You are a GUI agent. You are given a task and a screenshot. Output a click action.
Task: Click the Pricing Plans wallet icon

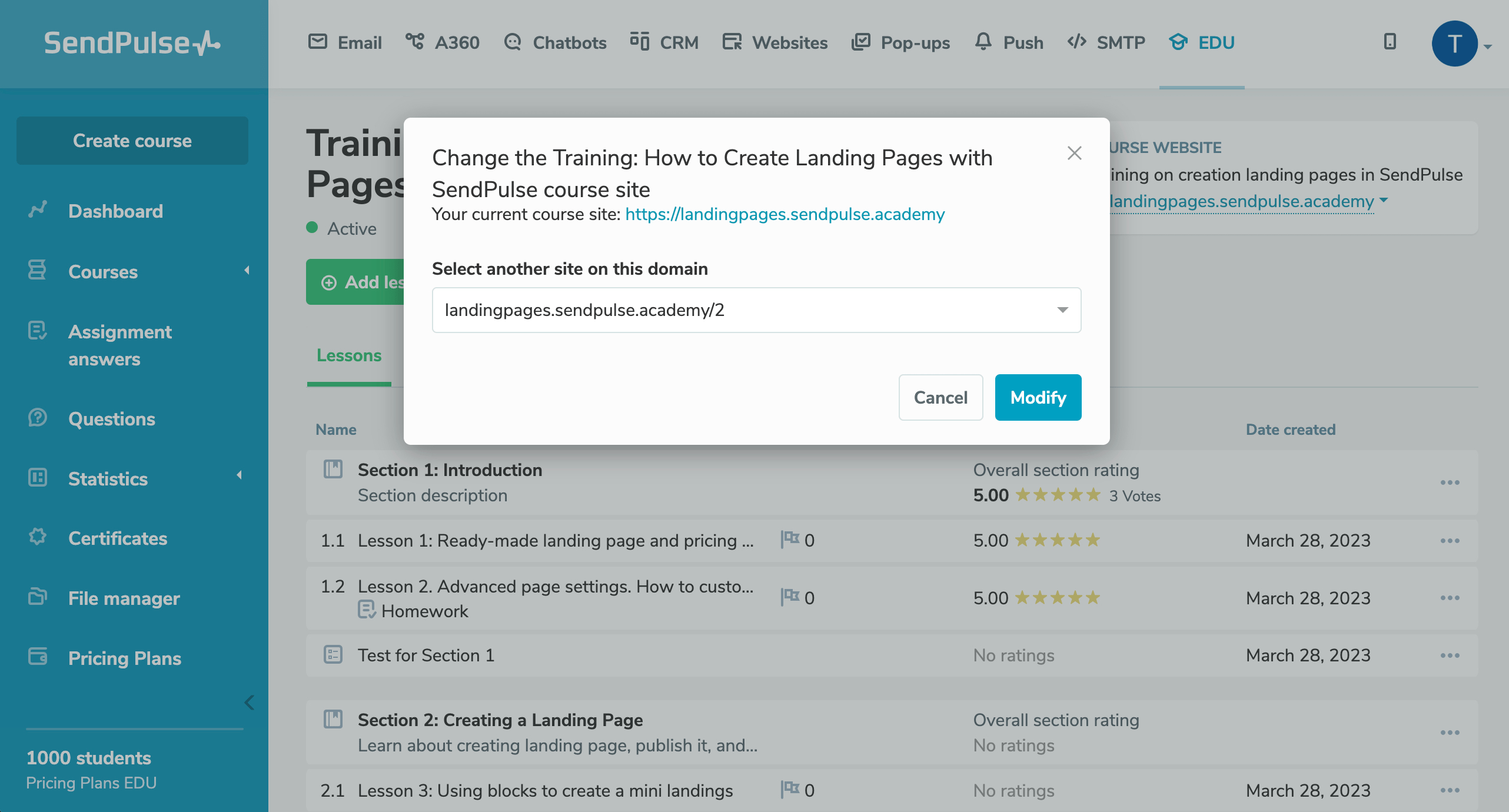tap(38, 657)
